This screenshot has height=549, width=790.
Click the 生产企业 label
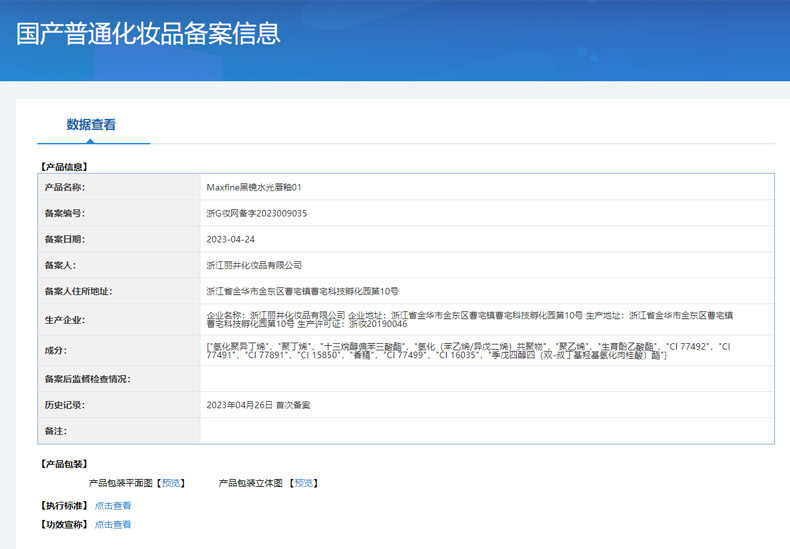tap(65, 320)
